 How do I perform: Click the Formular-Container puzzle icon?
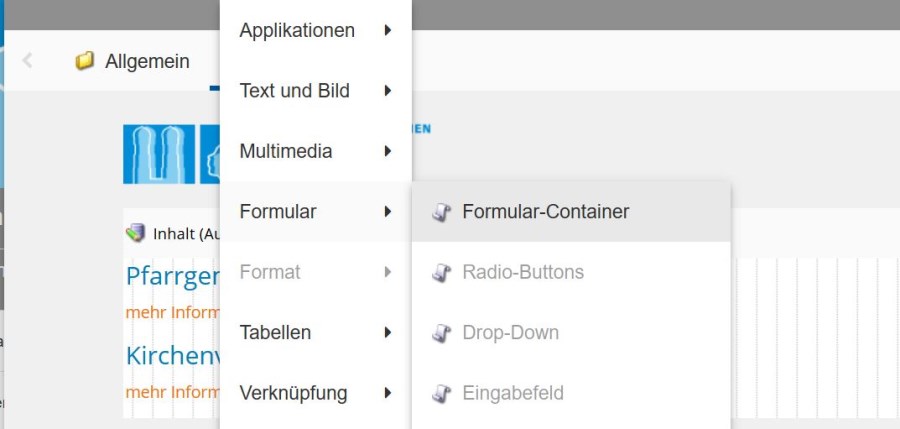pyautogui.click(x=442, y=212)
